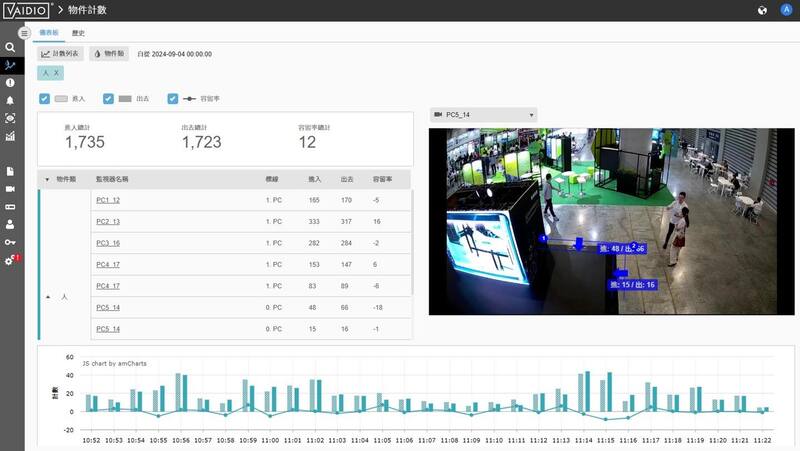Open the PC2_13 camera link
Image resolution: width=800 pixels, height=451 pixels.
[x=108, y=221]
